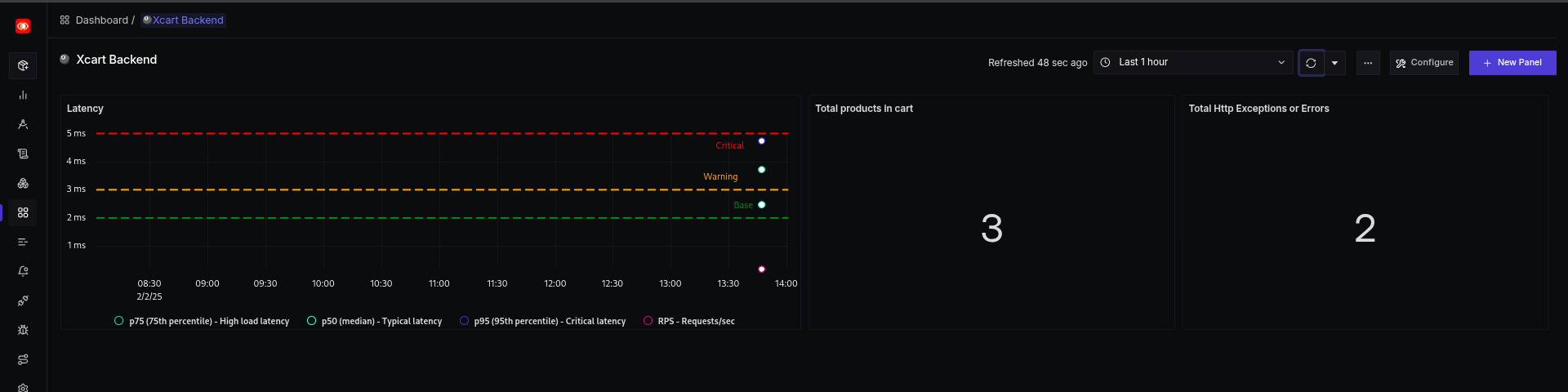This screenshot has width=1568, height=392.
Task: Open the Xcart Backend breadcrumb link
Action: click(184, 20)
